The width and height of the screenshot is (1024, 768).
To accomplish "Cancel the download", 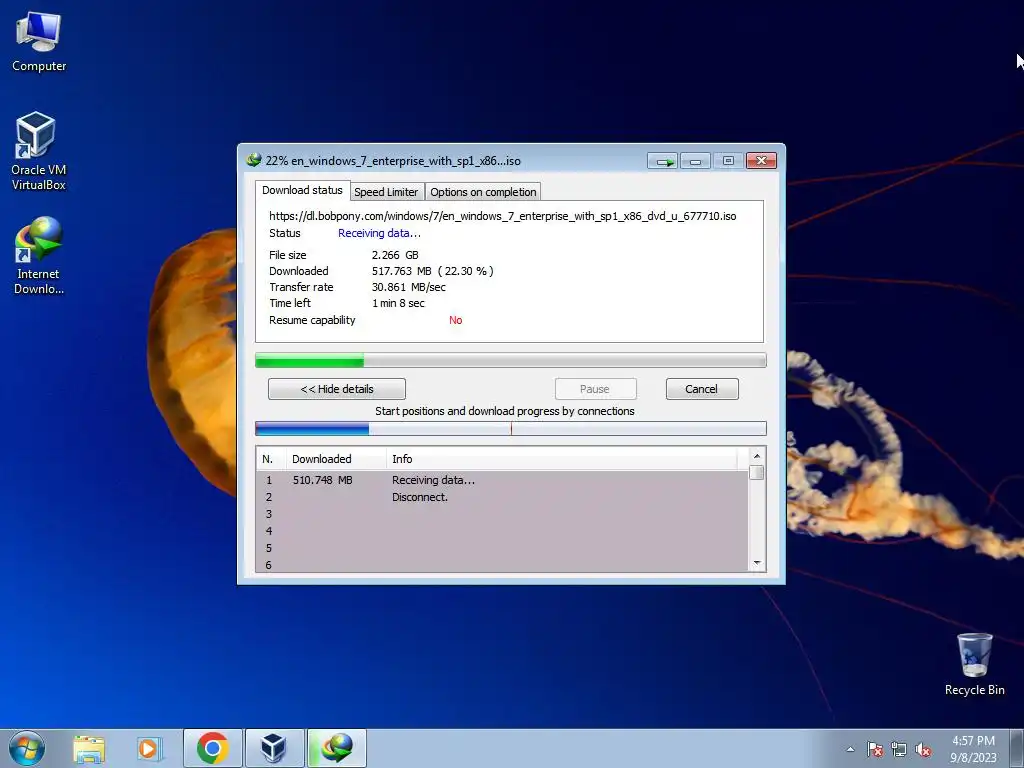I will click(701, 389).
